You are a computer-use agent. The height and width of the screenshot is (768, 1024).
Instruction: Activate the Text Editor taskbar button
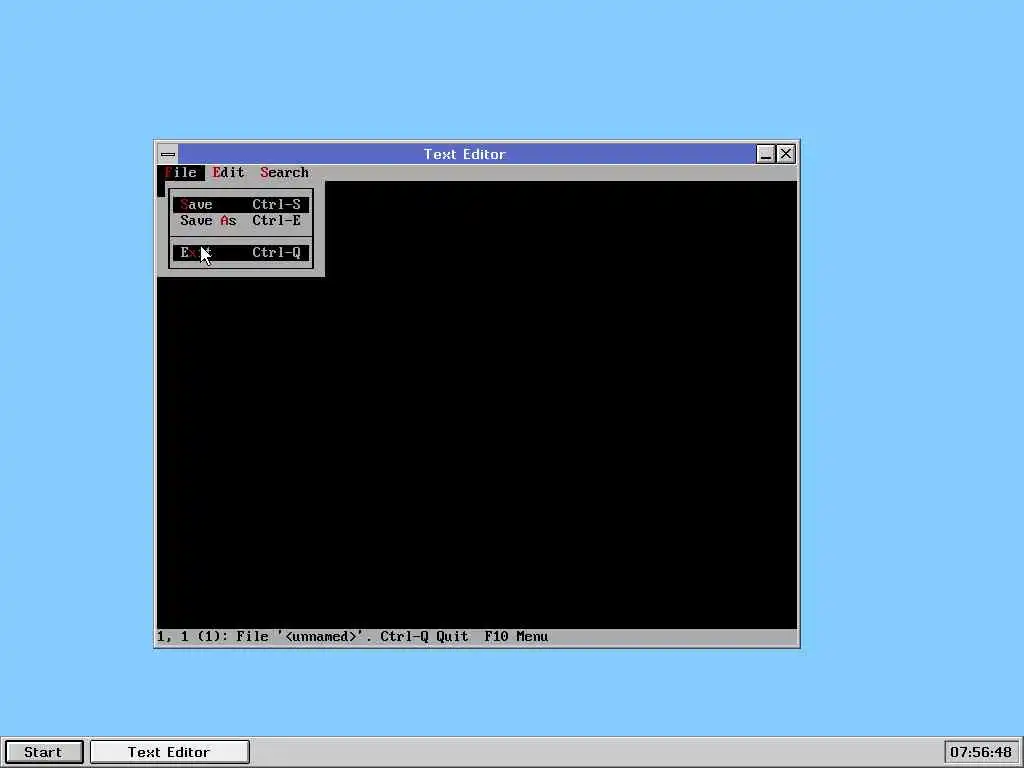pyautogui.click(x=169, y=752)
